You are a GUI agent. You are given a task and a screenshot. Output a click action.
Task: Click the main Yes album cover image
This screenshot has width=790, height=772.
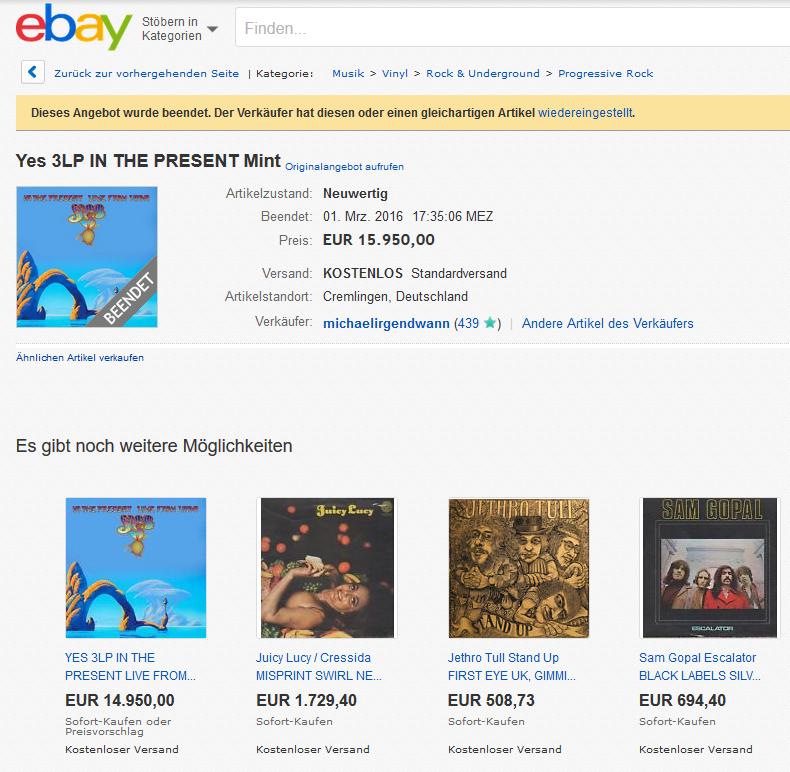pyautogui.click(x=87, y=257)
